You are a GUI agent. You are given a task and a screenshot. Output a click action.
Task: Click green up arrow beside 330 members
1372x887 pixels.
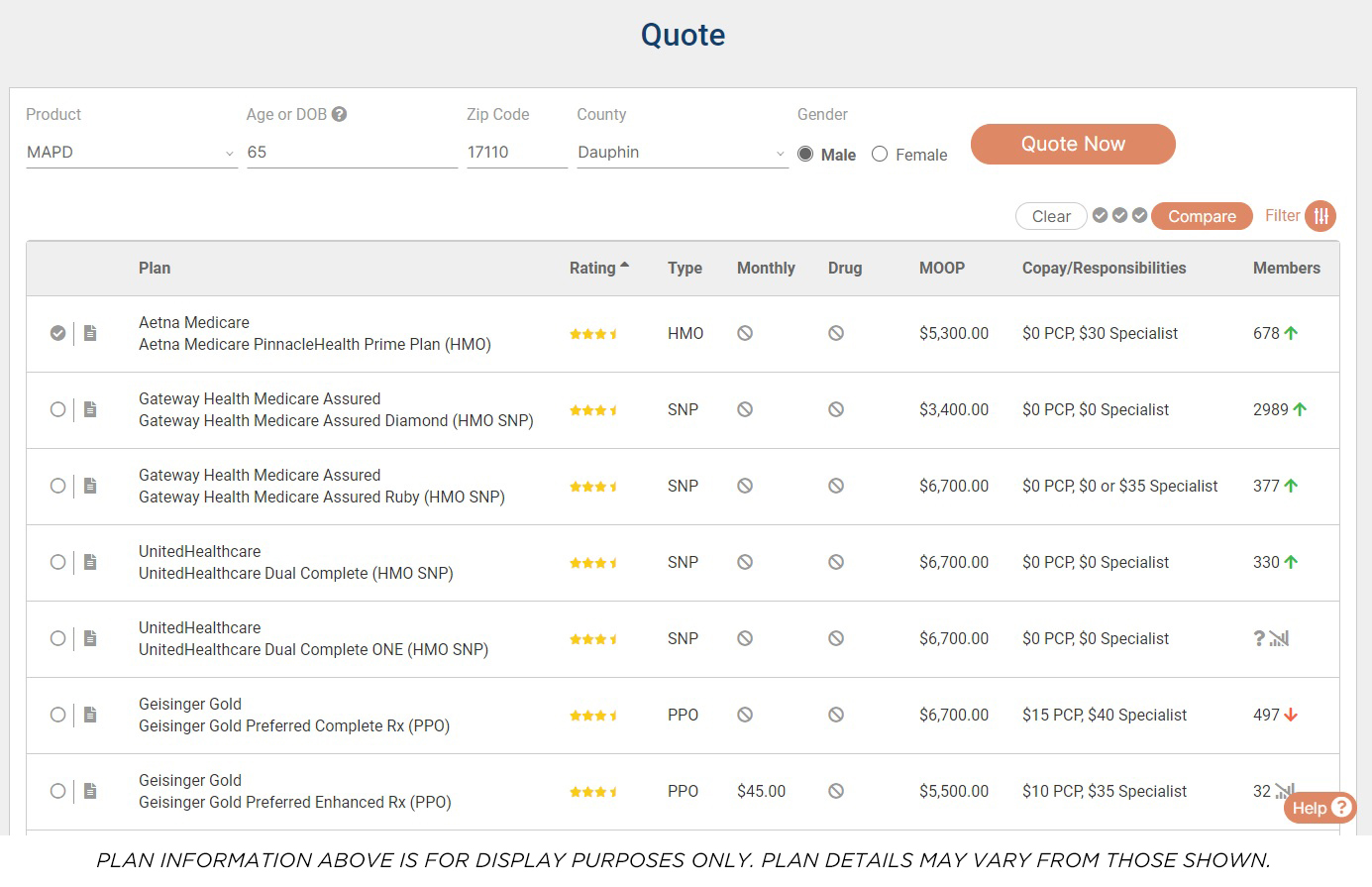tap(1291, 562)
